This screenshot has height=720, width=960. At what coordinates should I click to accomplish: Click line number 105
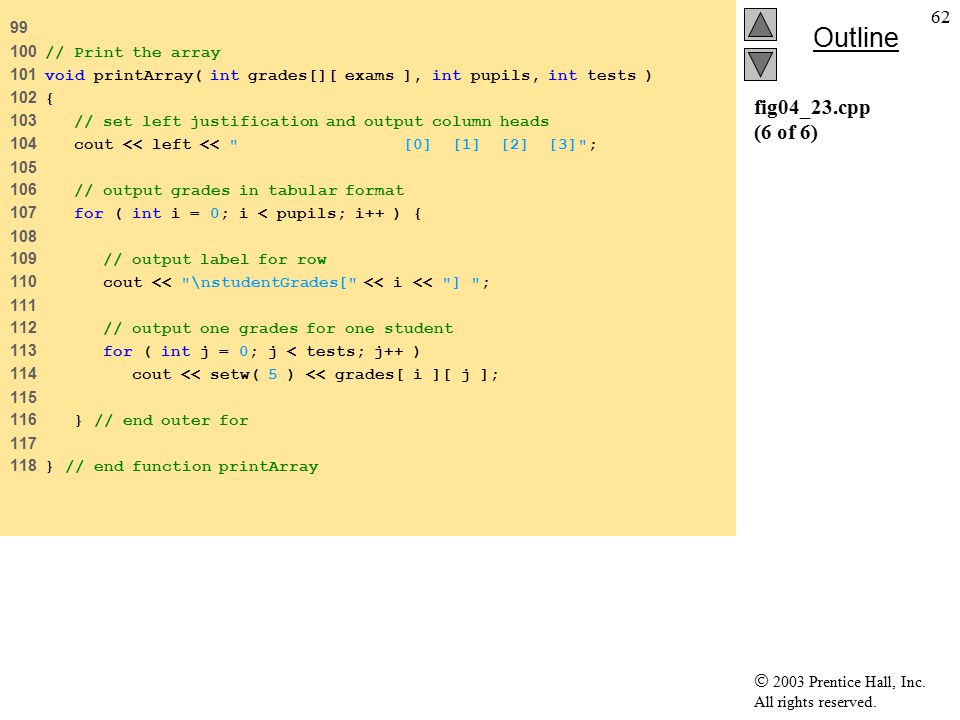[x=23, y=167]
